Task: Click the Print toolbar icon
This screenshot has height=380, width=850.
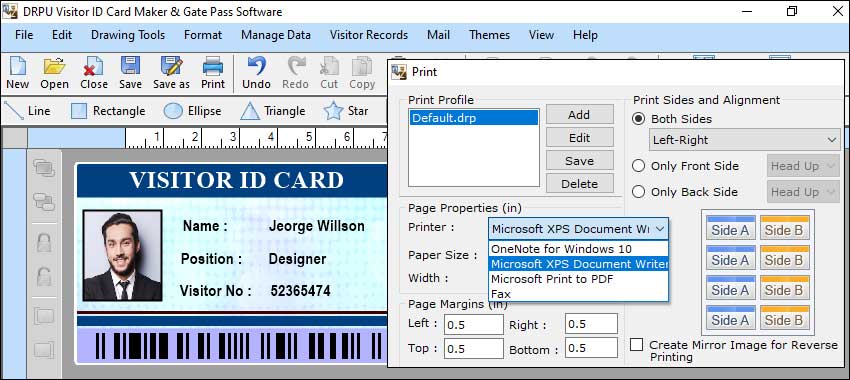Action: (x=213, y=73)
